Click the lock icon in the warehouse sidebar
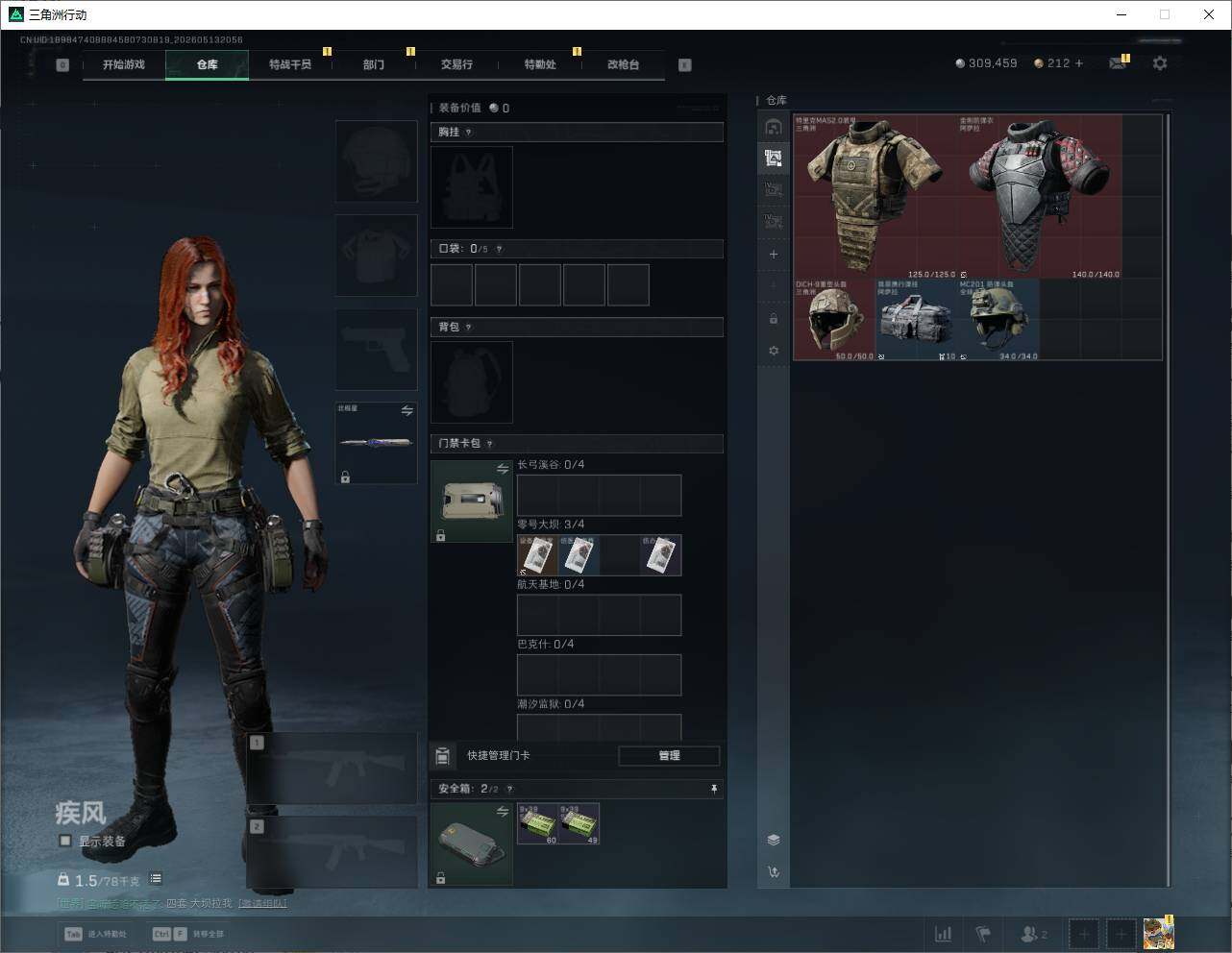The width and height of the screenshot is (1232, 953). coord(774,318)
